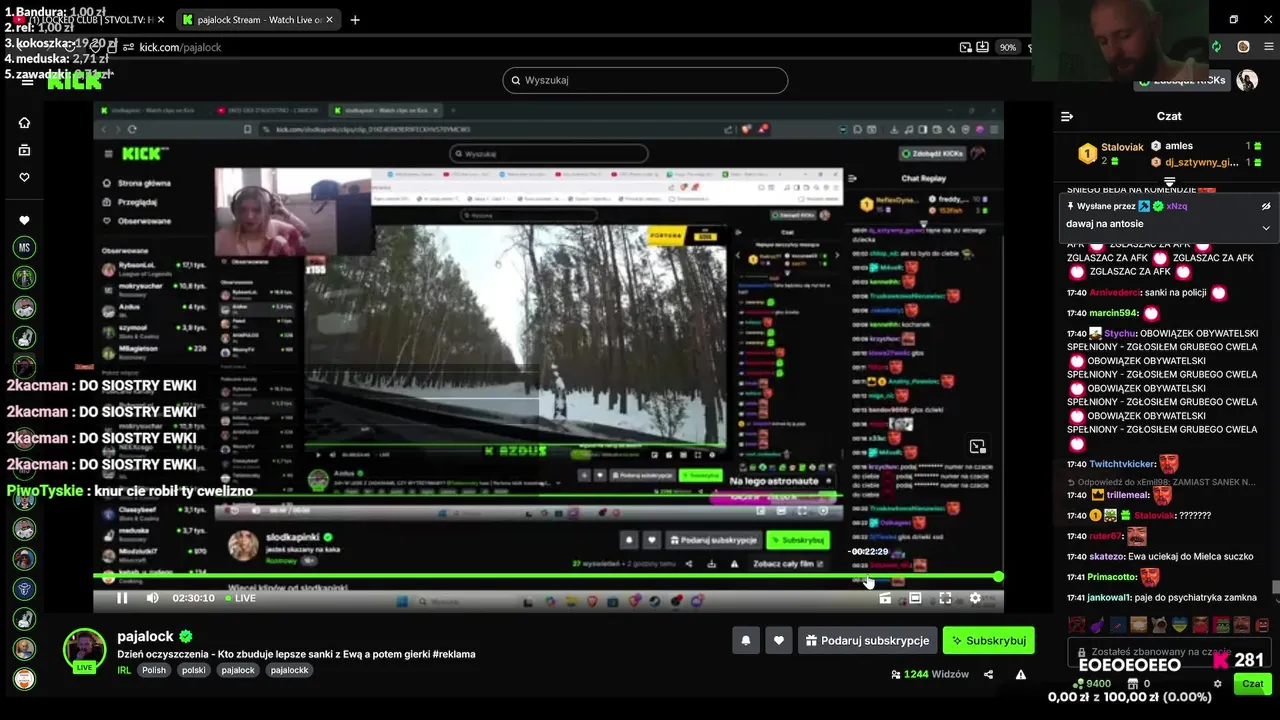Click username marcin594 in chat
The width and height of the screenshot is (1280, 720).
(1114, 313)
